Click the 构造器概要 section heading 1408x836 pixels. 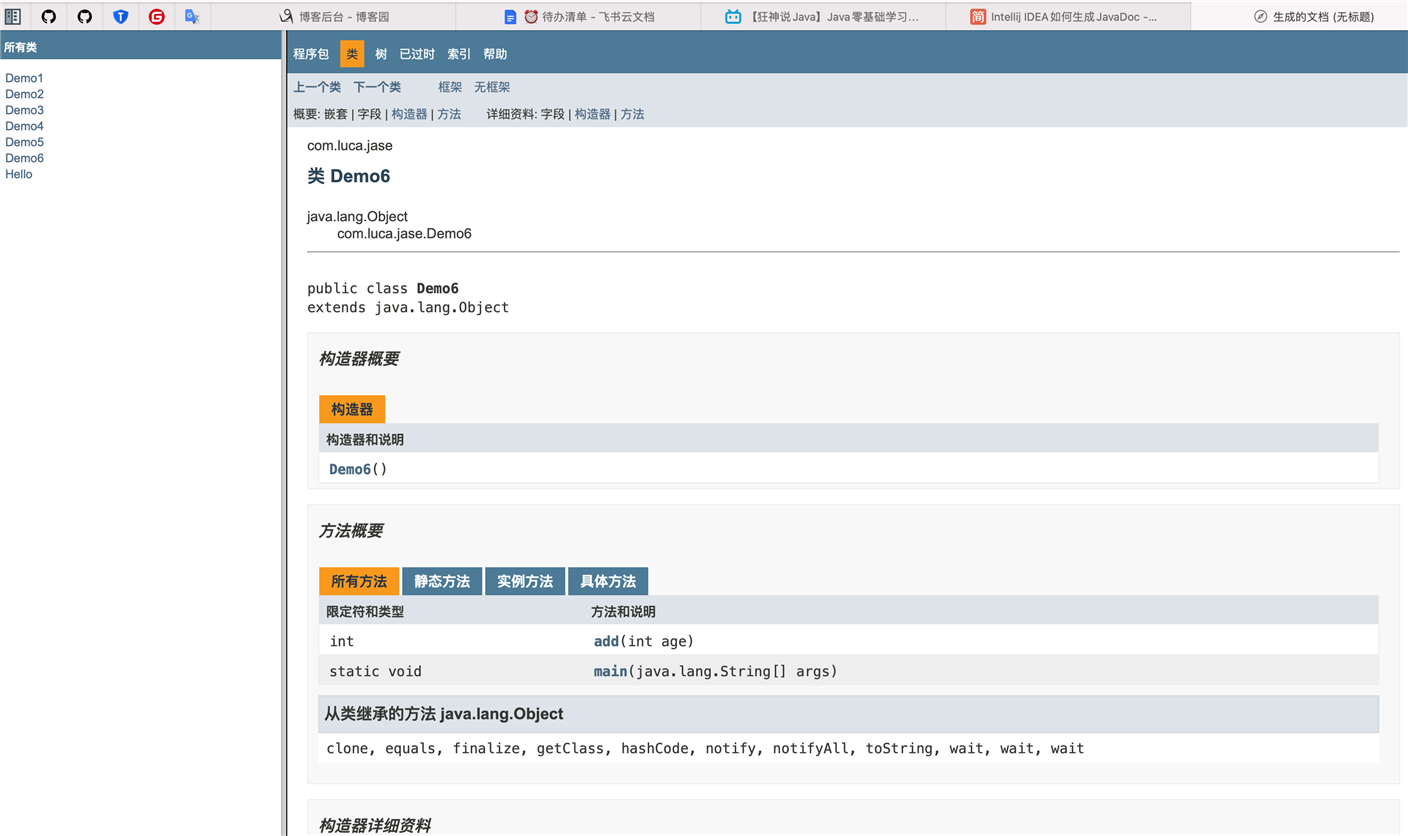(359, 359)
